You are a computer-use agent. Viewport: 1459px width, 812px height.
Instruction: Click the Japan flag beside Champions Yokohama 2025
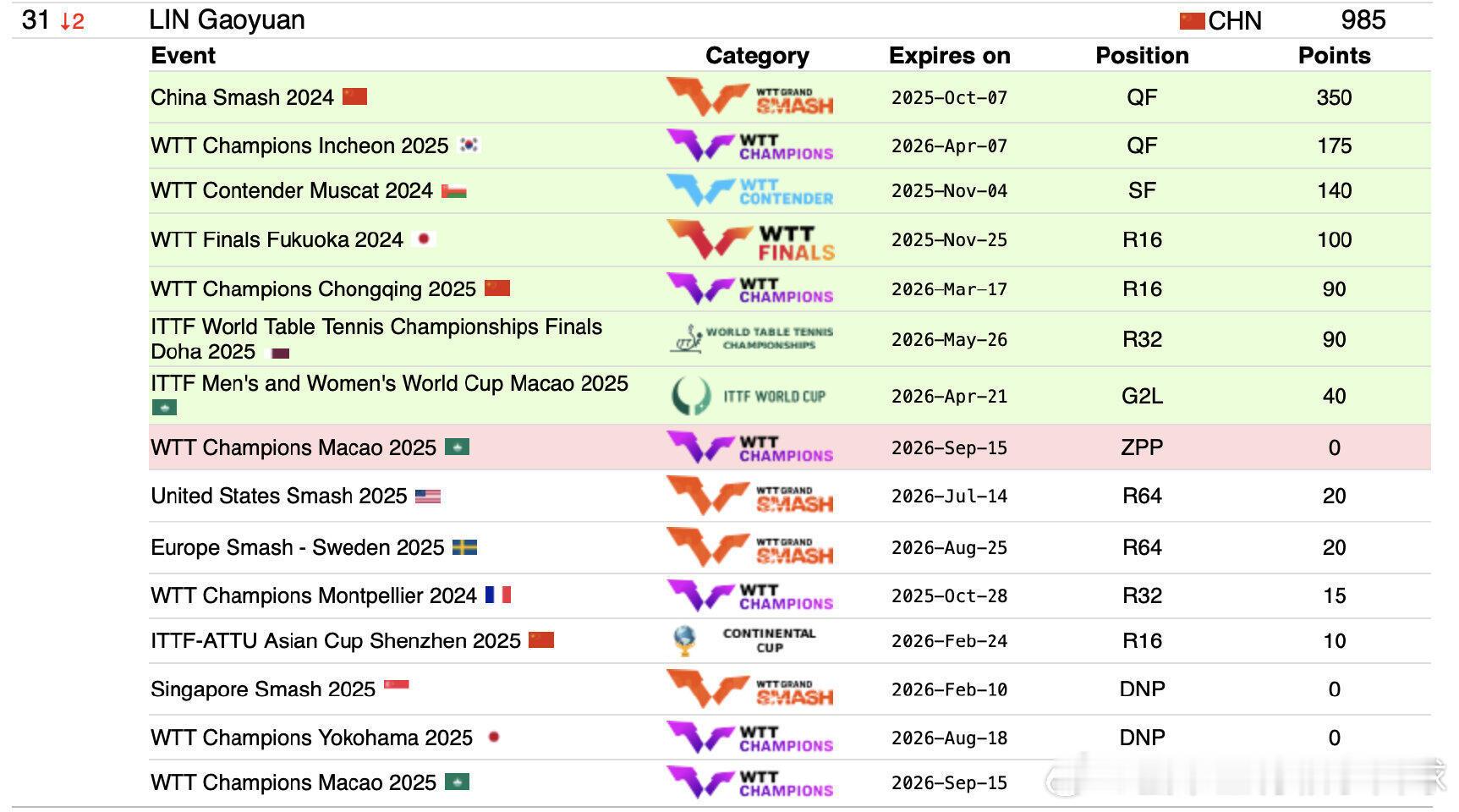(493, 737)
